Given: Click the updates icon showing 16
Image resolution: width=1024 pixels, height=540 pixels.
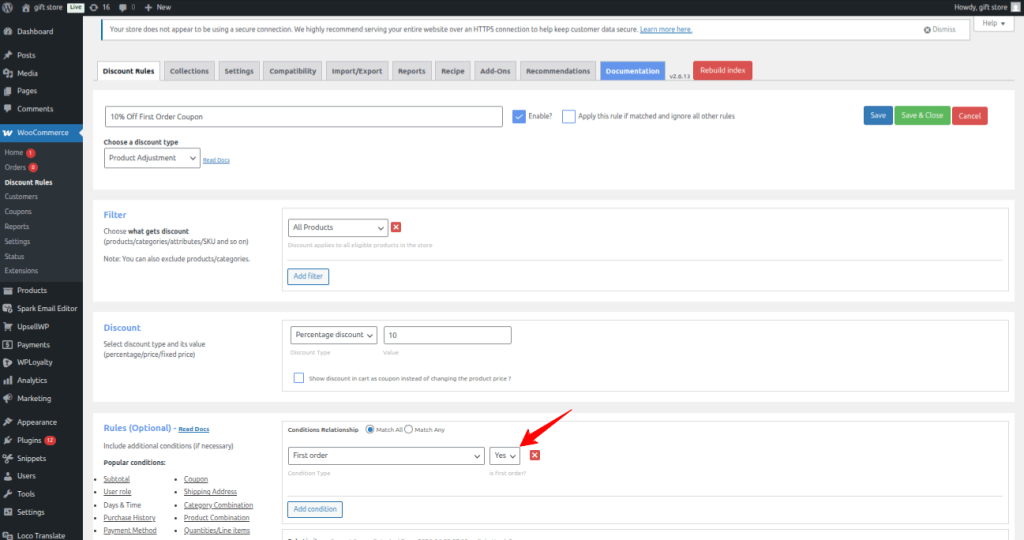Looking at the screenshot, I should click(x=93, y=8).
